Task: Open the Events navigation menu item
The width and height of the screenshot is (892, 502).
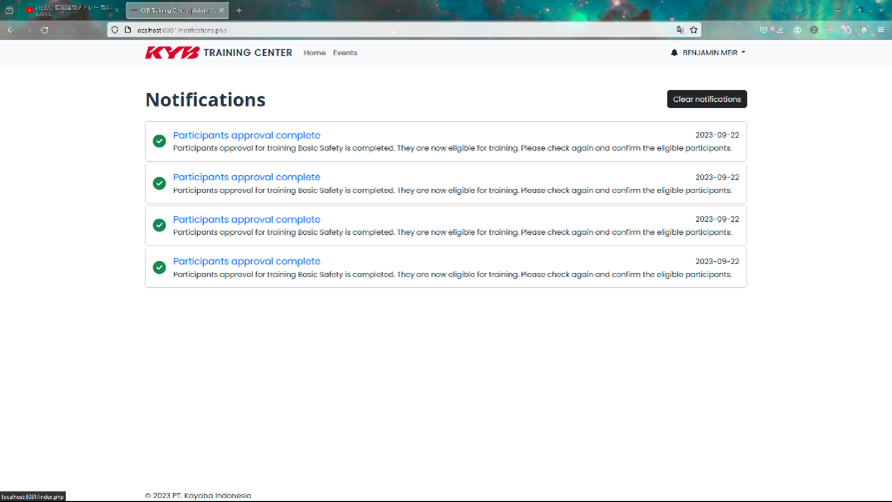Action: click(345, 53)
